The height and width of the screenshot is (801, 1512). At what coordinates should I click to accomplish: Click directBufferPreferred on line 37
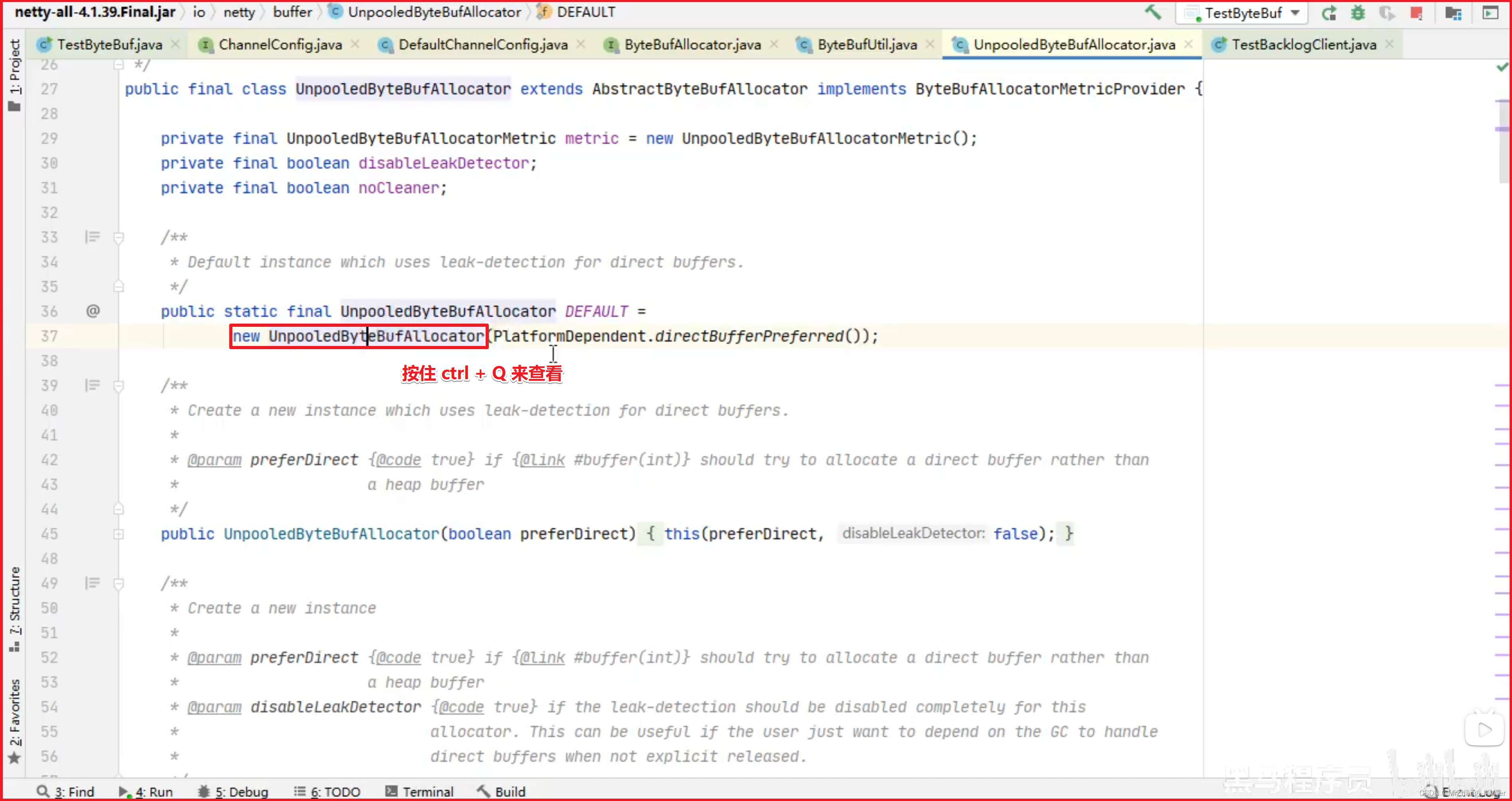(x=749, y=336)
